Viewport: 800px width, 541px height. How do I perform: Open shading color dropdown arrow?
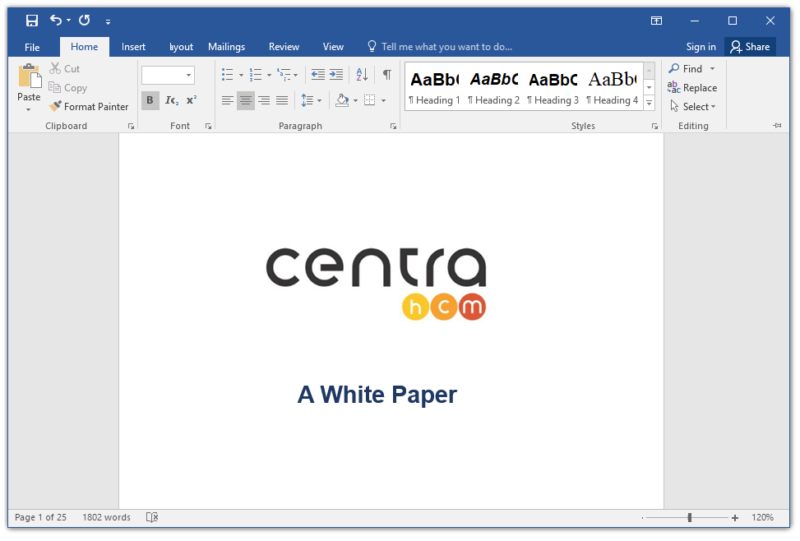tap(356, 101)
